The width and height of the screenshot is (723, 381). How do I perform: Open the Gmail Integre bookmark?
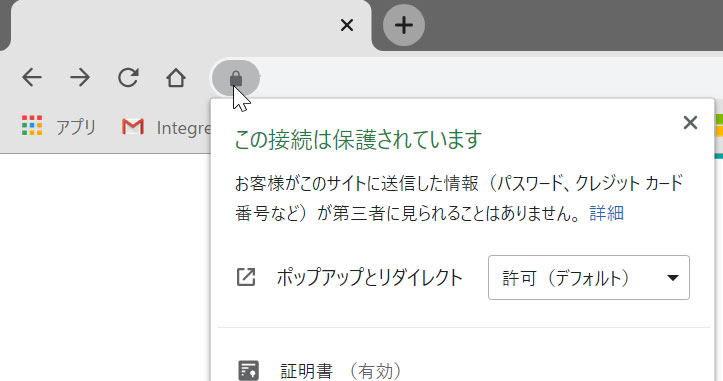[166, 127]
